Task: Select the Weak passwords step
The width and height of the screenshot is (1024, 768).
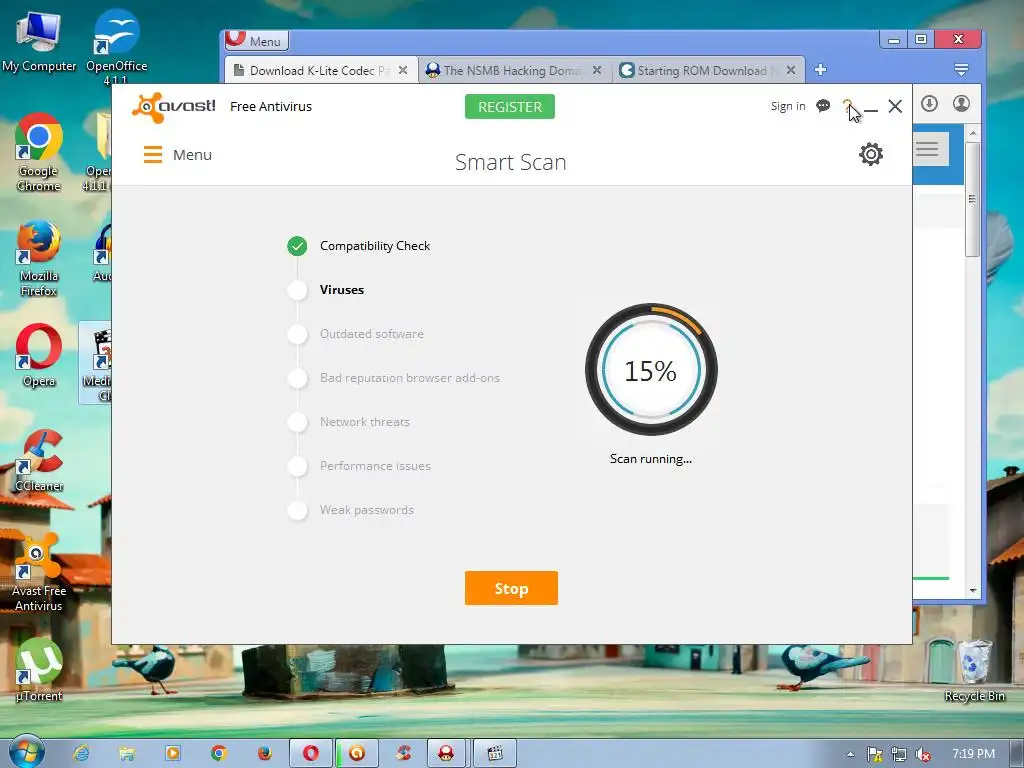Action: 366,510
